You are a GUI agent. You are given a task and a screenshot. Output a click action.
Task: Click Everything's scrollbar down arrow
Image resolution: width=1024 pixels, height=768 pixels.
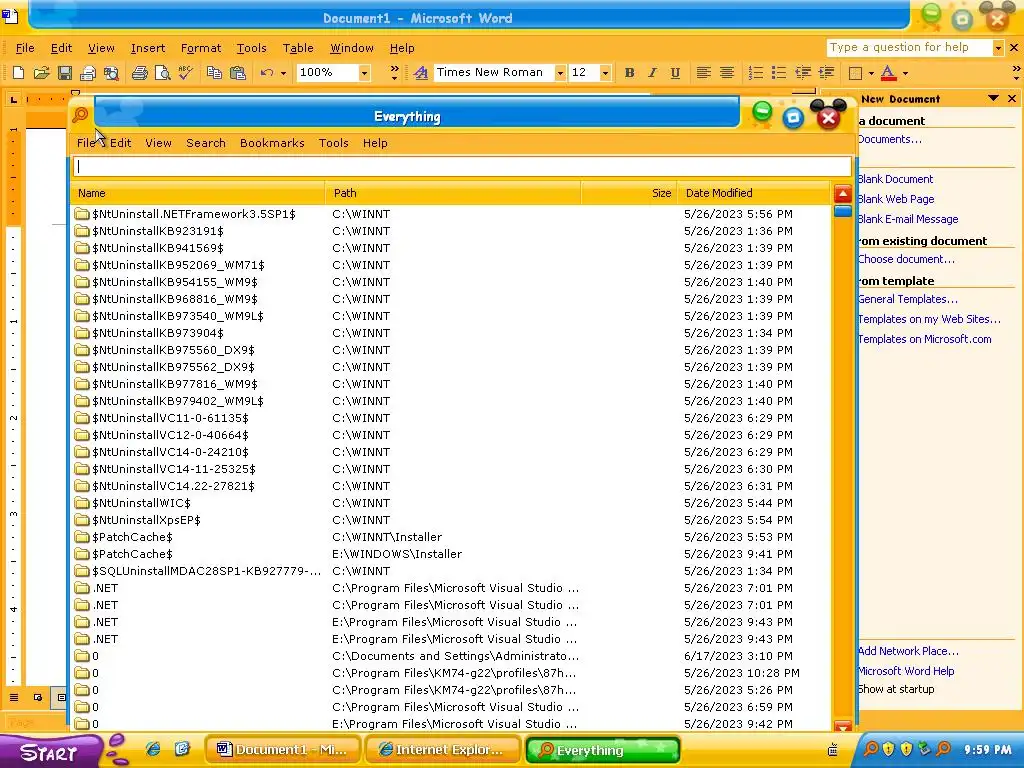(x=842, y=726)
